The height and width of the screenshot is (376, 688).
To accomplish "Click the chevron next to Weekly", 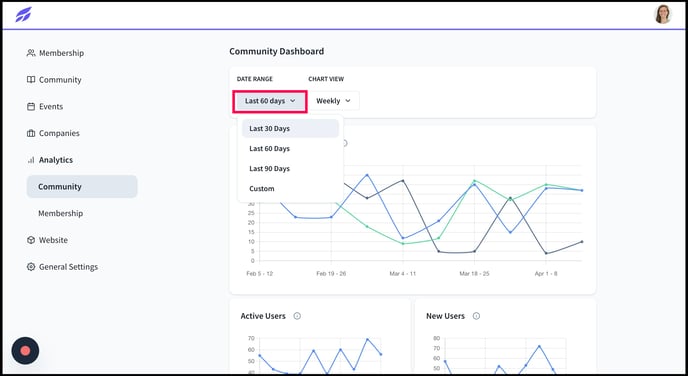I will tap(348, 101).
